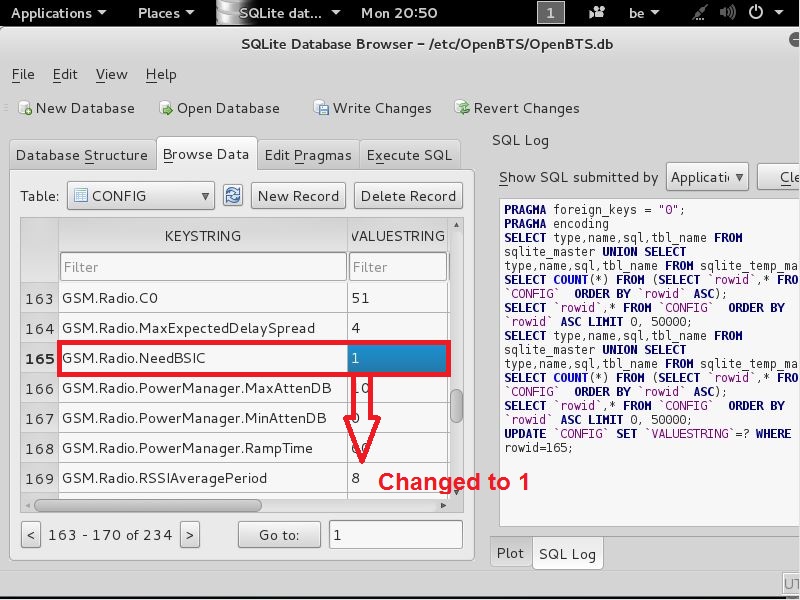Image resolution: width=800 pixels, height=600 pixels.
Task: Click the Write Changes toolbar icon
Action: click(321, 108)
